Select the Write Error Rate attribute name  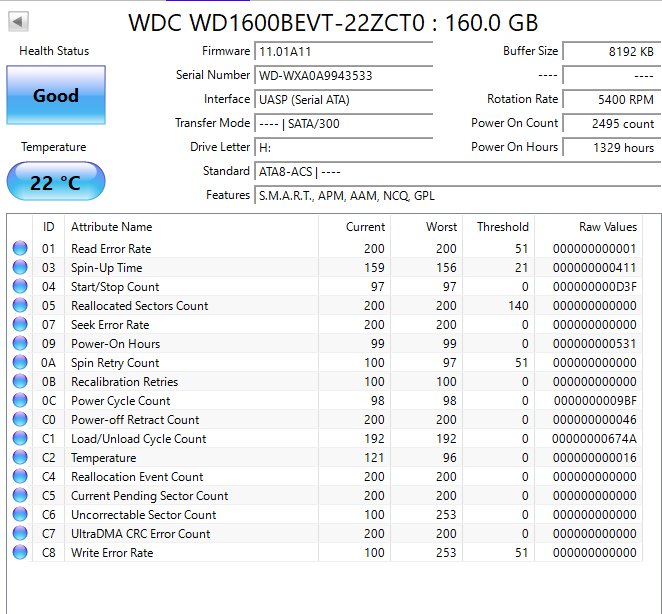pyautogui.click(x=112, y=553)
